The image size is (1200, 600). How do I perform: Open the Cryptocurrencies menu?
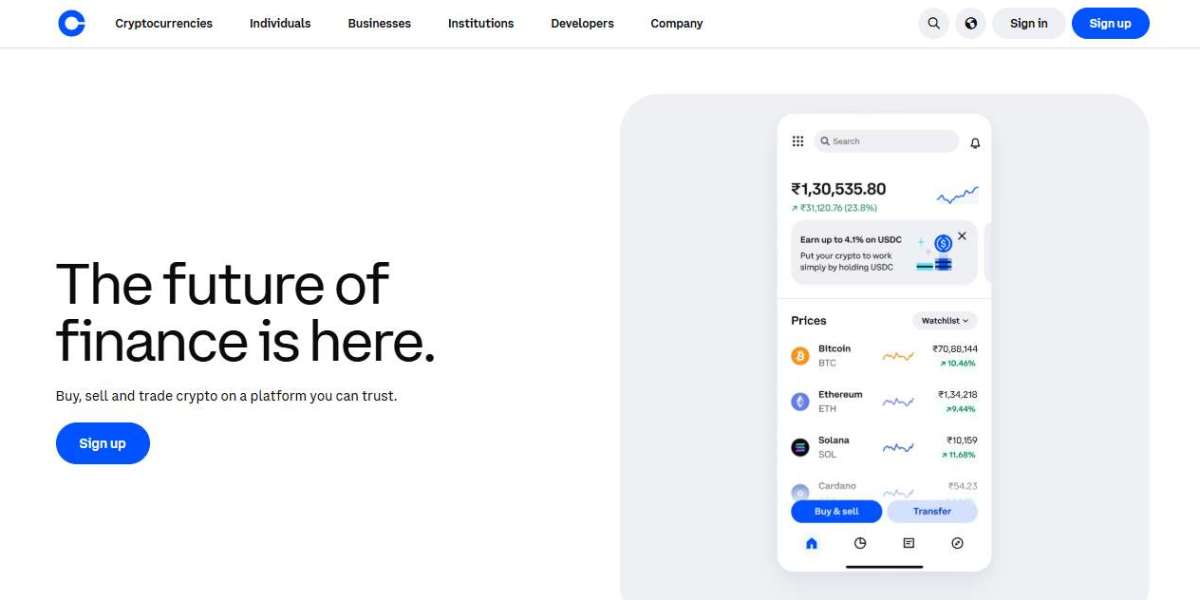(164, 23)
